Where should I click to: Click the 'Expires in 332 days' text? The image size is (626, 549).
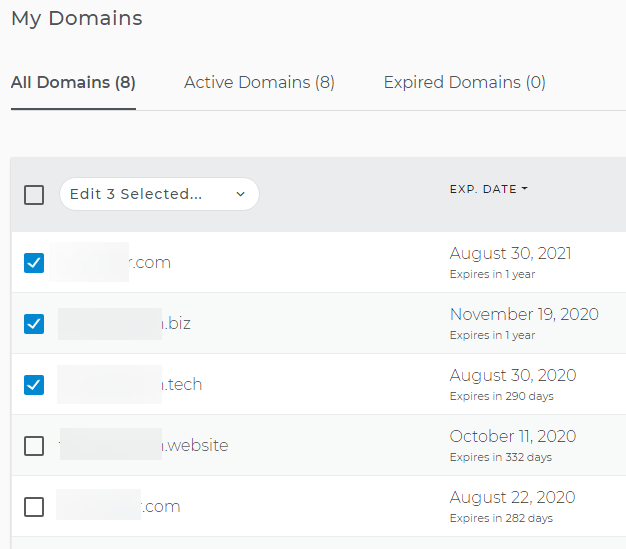[x=501, y=457]
